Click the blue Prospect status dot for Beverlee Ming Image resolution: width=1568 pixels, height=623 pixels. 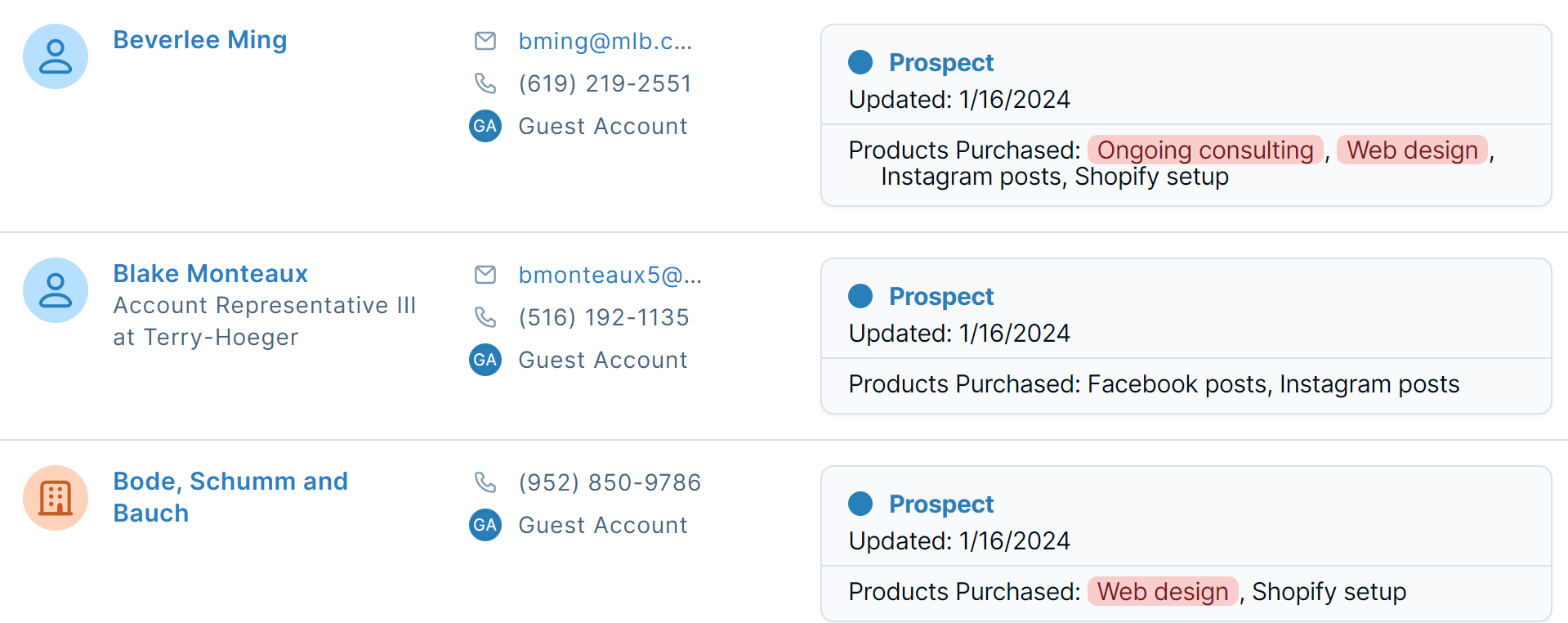click(x=860, y=61)
